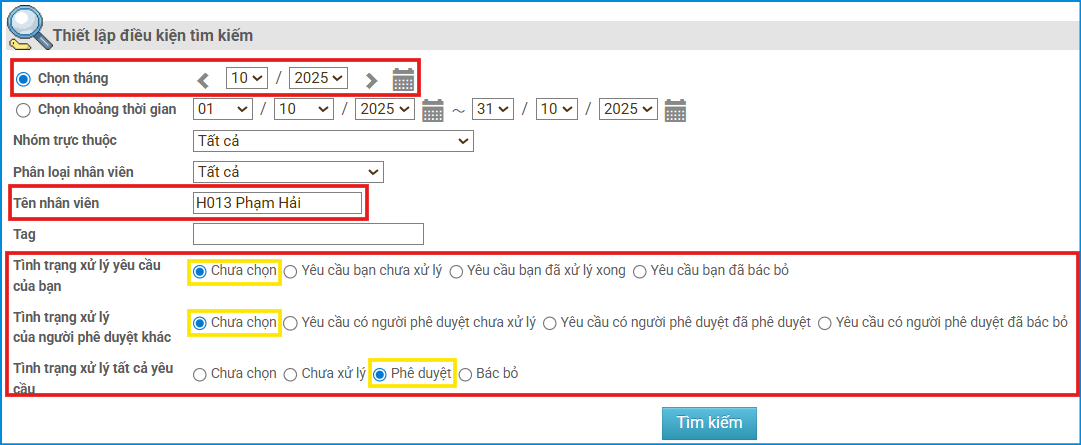This screenshot has height=445, width=1081.
Task: Open calendar picker beside Chọn tháng
Action: pos(403,79)
